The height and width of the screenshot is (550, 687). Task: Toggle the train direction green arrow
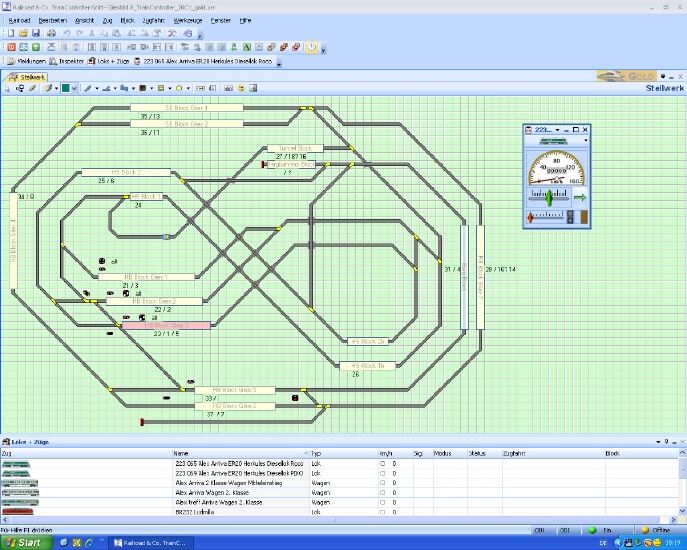(580, 198)
